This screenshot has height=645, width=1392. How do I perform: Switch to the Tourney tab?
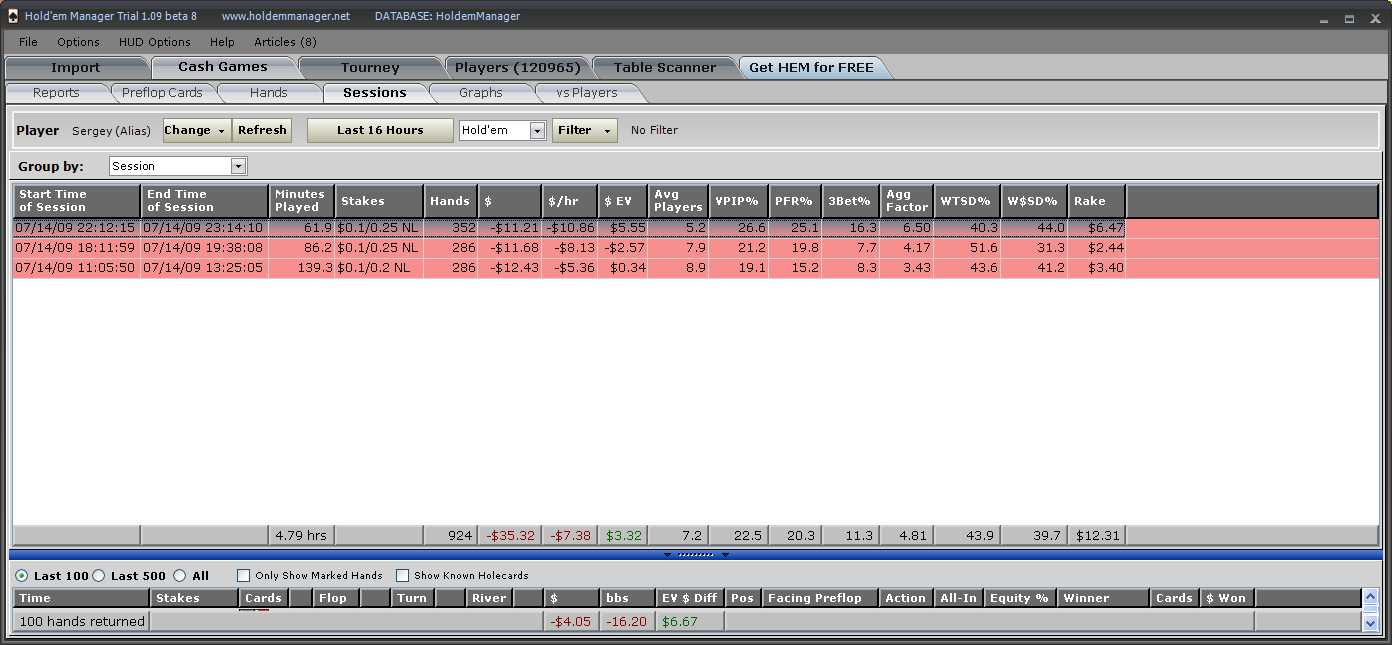pyautogui.click(x=369, y=68)
